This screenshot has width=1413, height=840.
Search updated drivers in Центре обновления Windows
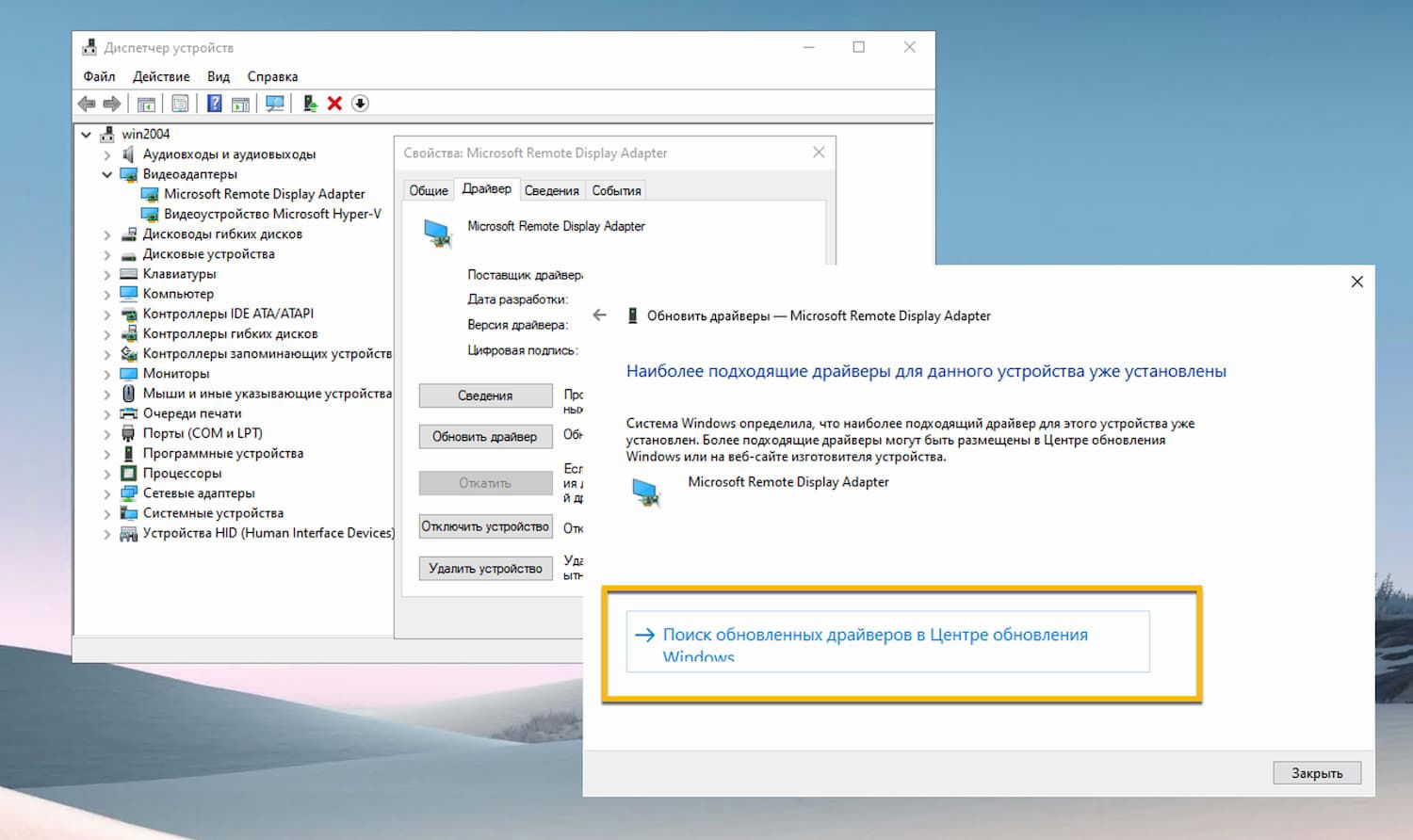pyautogui.click(x=887, y=641)
